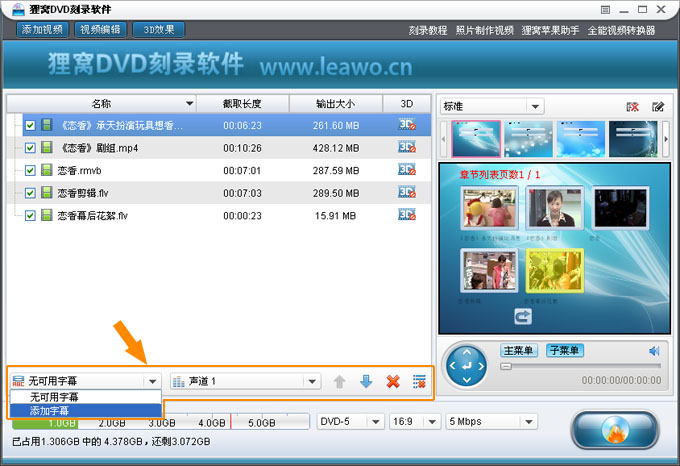
Task: Click film icon of 恋香.rmvb row
Action: [46, 170]
